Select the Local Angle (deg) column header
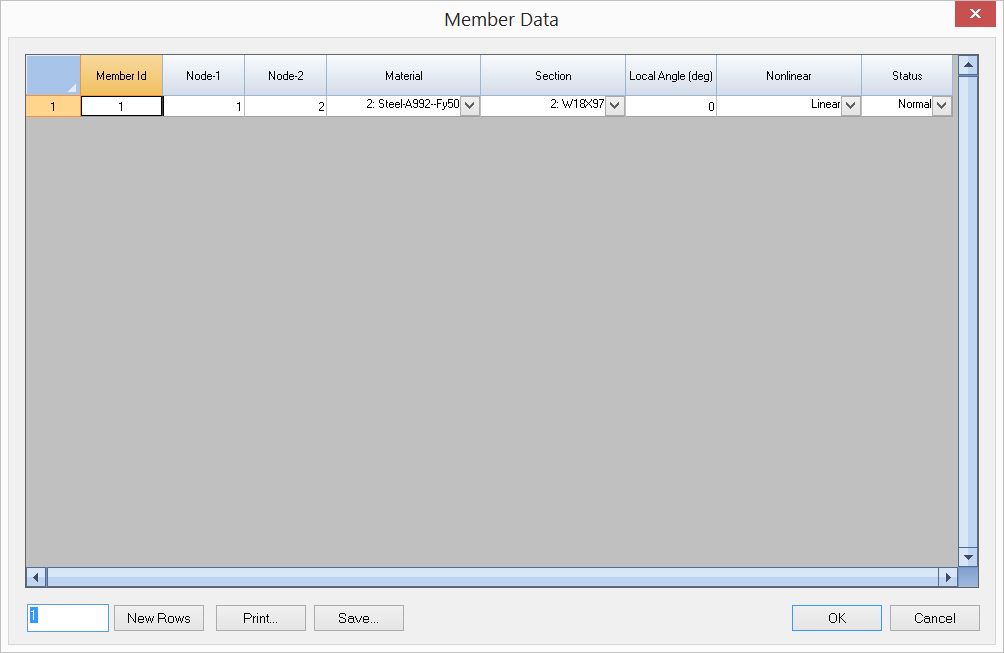The image size is (1004, 653). [x=670, y=75]
